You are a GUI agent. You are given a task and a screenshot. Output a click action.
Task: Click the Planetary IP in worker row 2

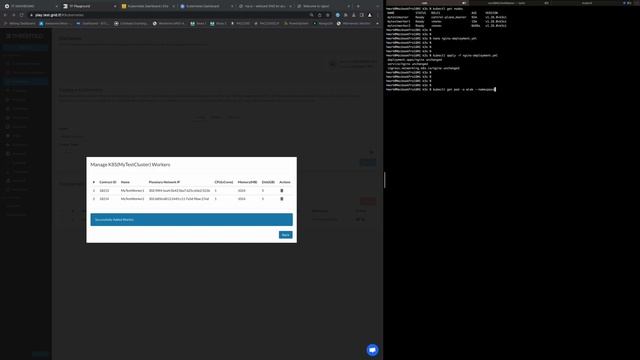tap(179, 199)
